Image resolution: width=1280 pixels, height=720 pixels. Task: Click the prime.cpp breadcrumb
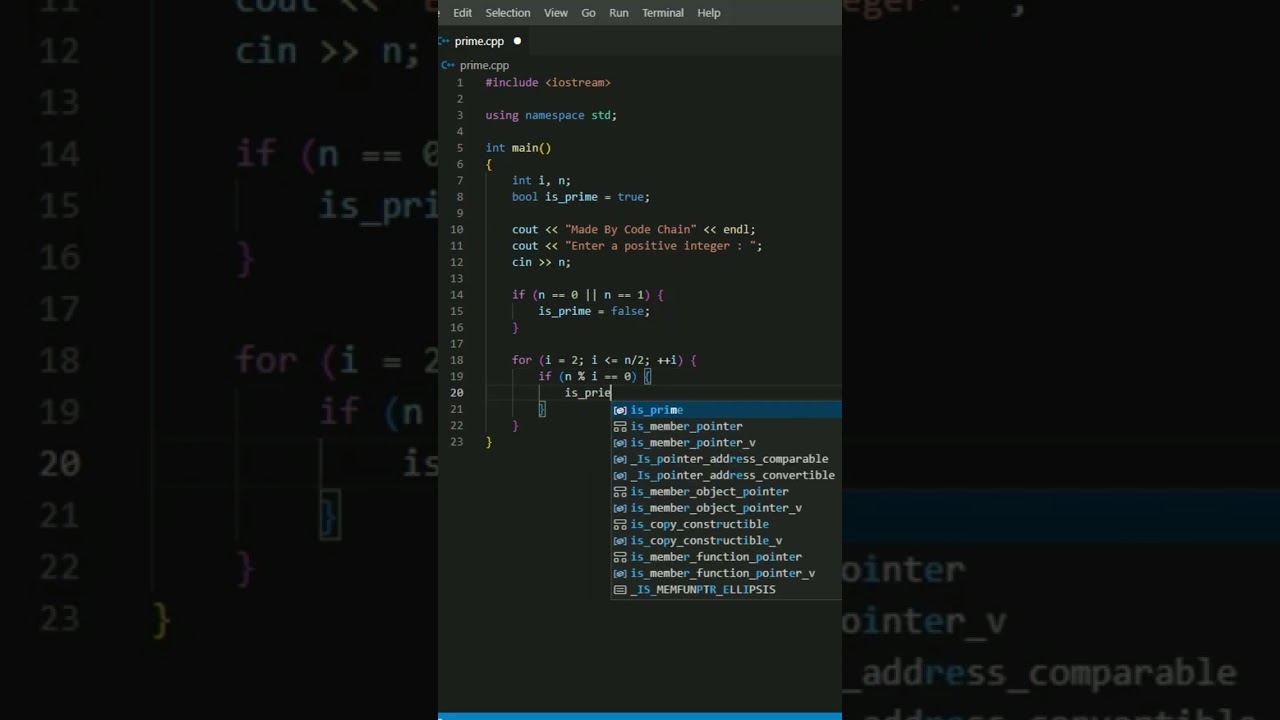(484, 65)
